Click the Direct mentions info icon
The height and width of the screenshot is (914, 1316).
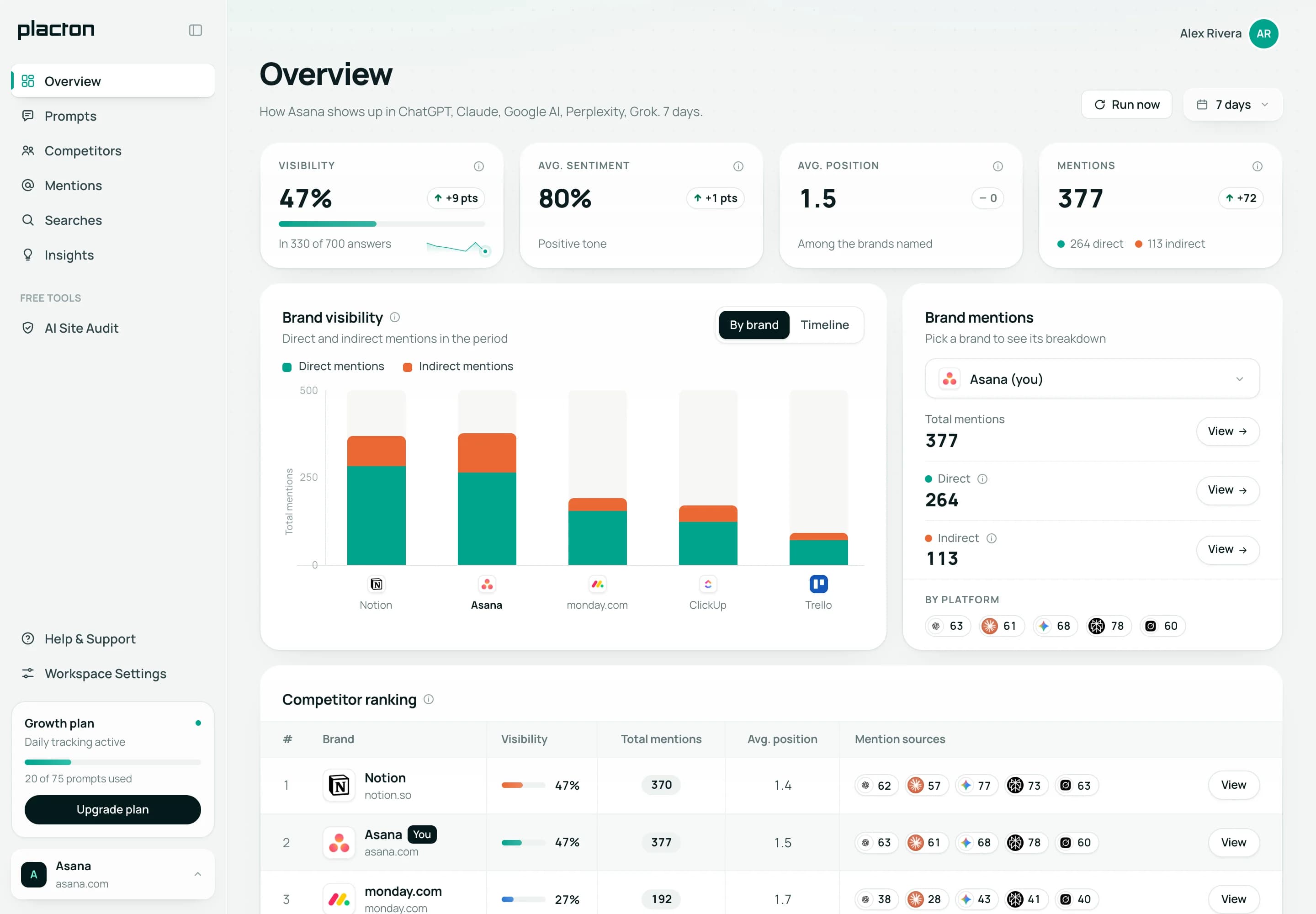(982, 479)
